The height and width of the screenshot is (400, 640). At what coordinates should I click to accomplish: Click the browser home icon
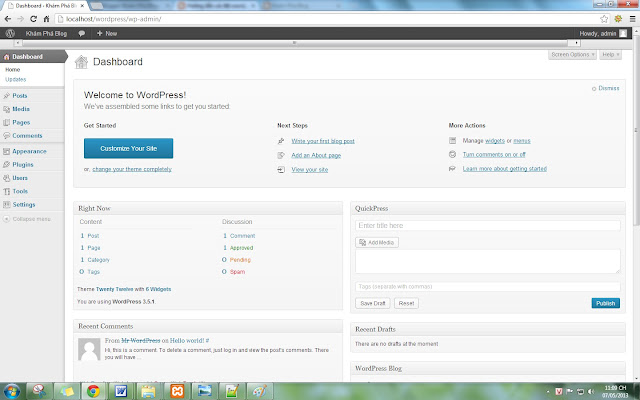pos(47,19)
